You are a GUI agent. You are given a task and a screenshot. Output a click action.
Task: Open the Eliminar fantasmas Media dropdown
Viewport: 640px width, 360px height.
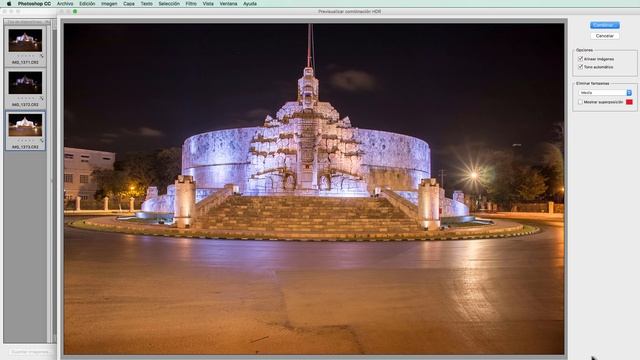[605, 93]
